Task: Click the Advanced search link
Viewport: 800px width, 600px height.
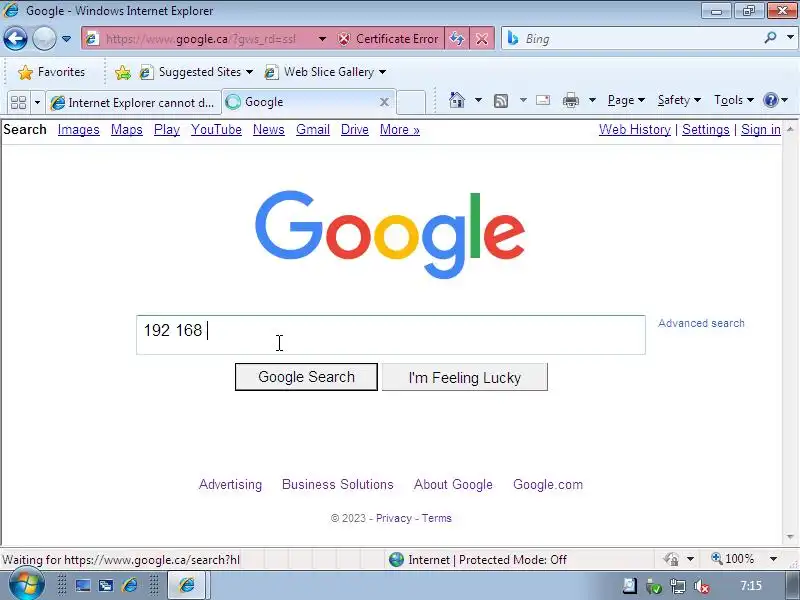Action: pos(701,323)
